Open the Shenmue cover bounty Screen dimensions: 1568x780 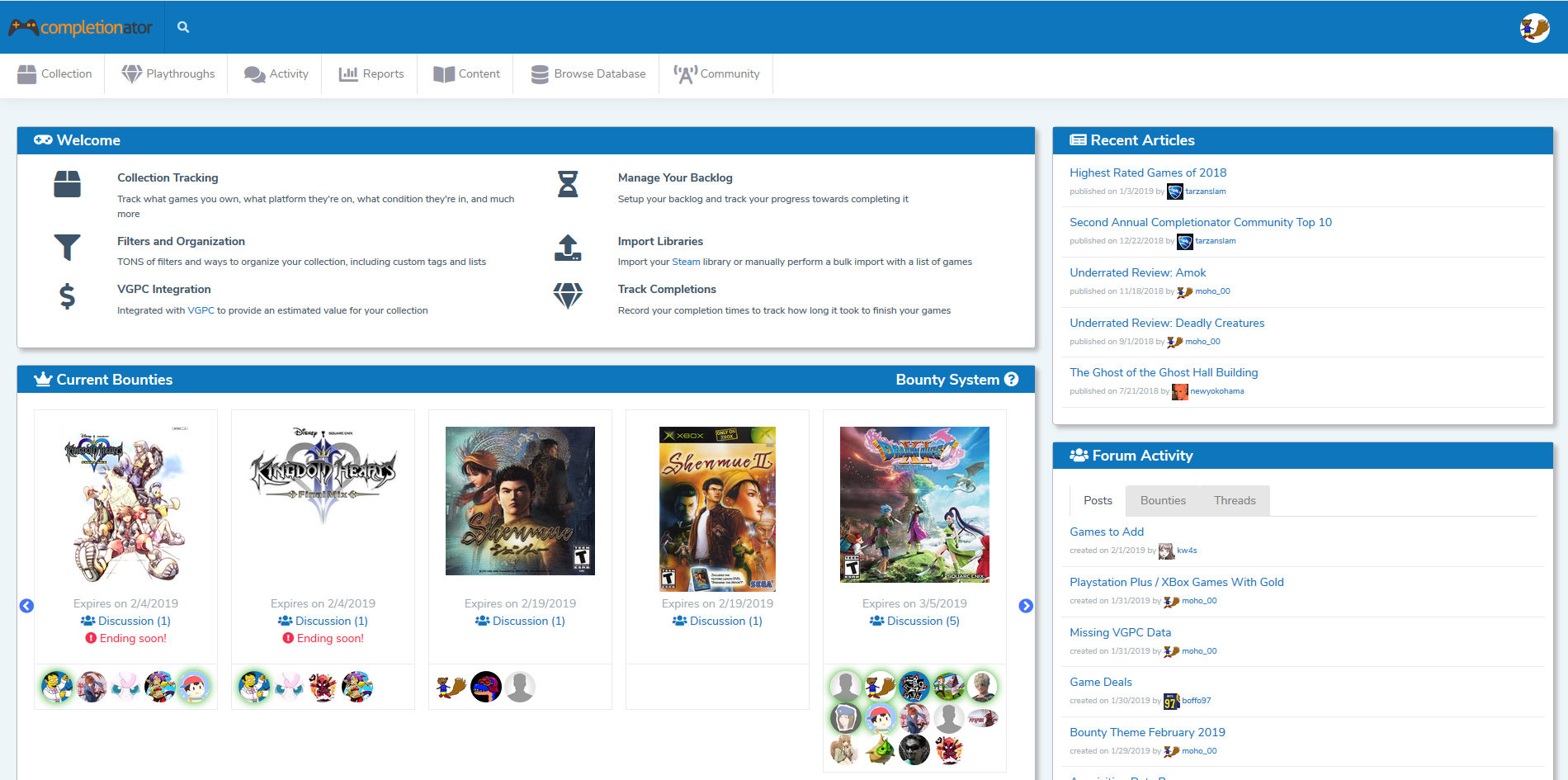tap(520, 501)
